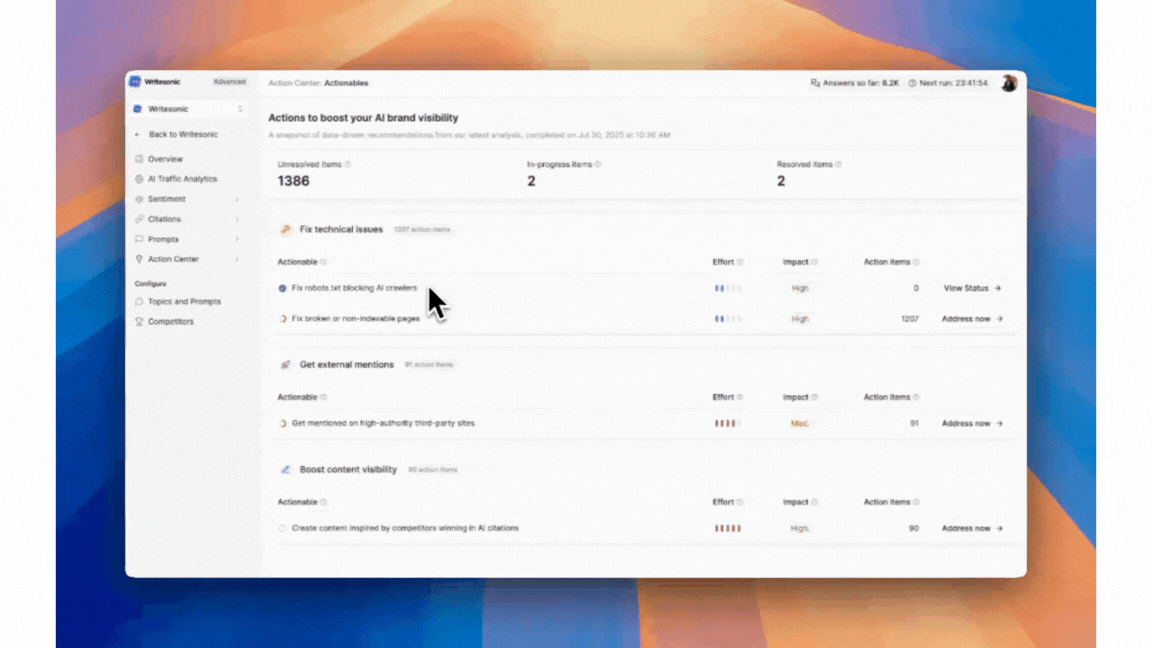Toggle status circle for Fix robots.txt row
Image resolution: width=1152 pixels, height=648 pixels.
click(x=282, y=288)
